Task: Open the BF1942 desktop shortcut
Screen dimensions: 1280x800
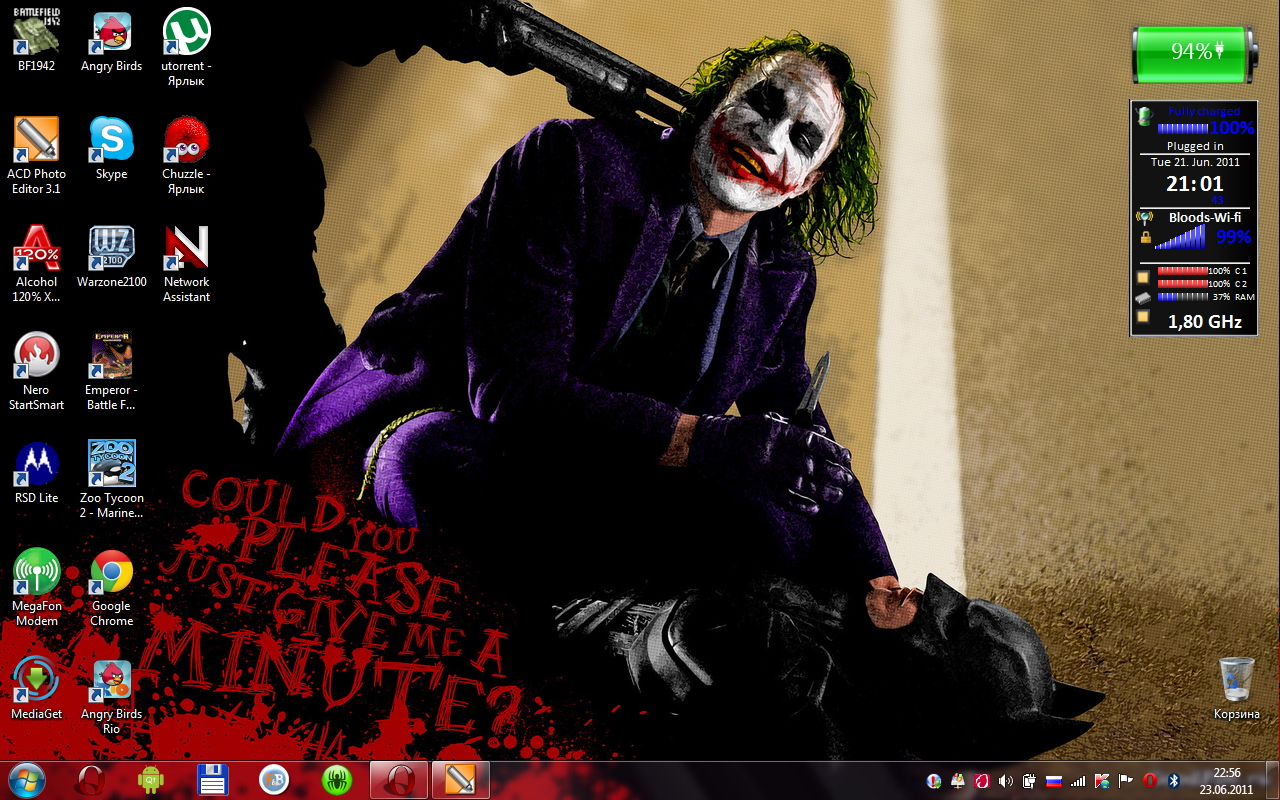Action: [36, 39]
